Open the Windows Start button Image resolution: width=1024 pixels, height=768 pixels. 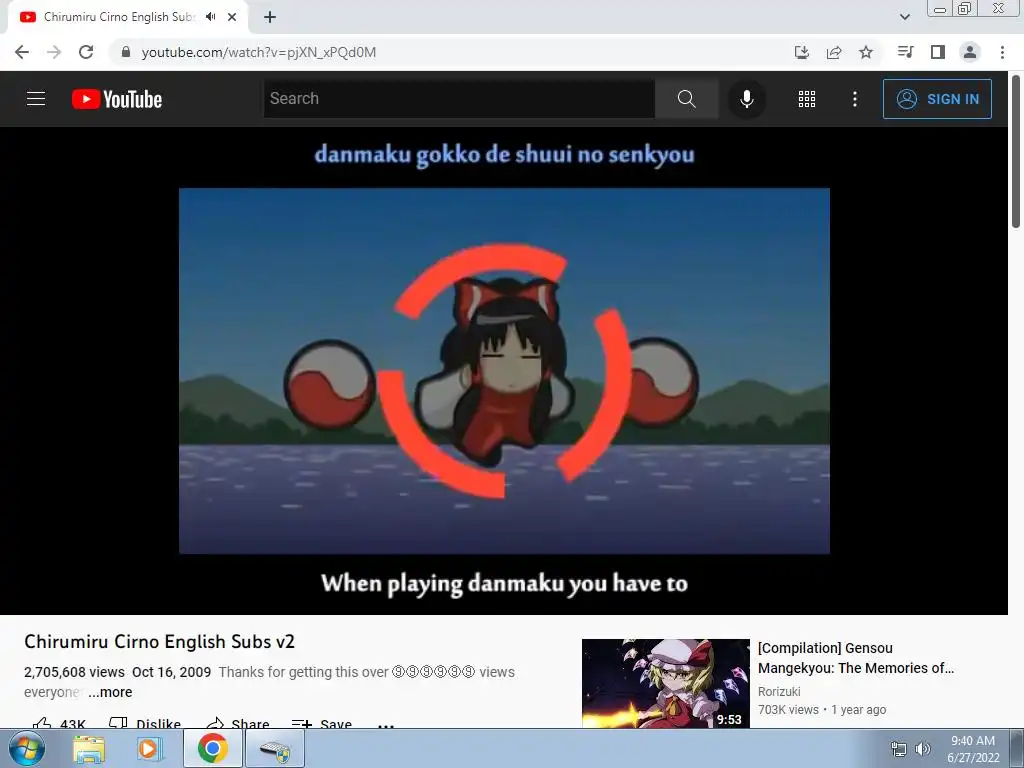27,748
